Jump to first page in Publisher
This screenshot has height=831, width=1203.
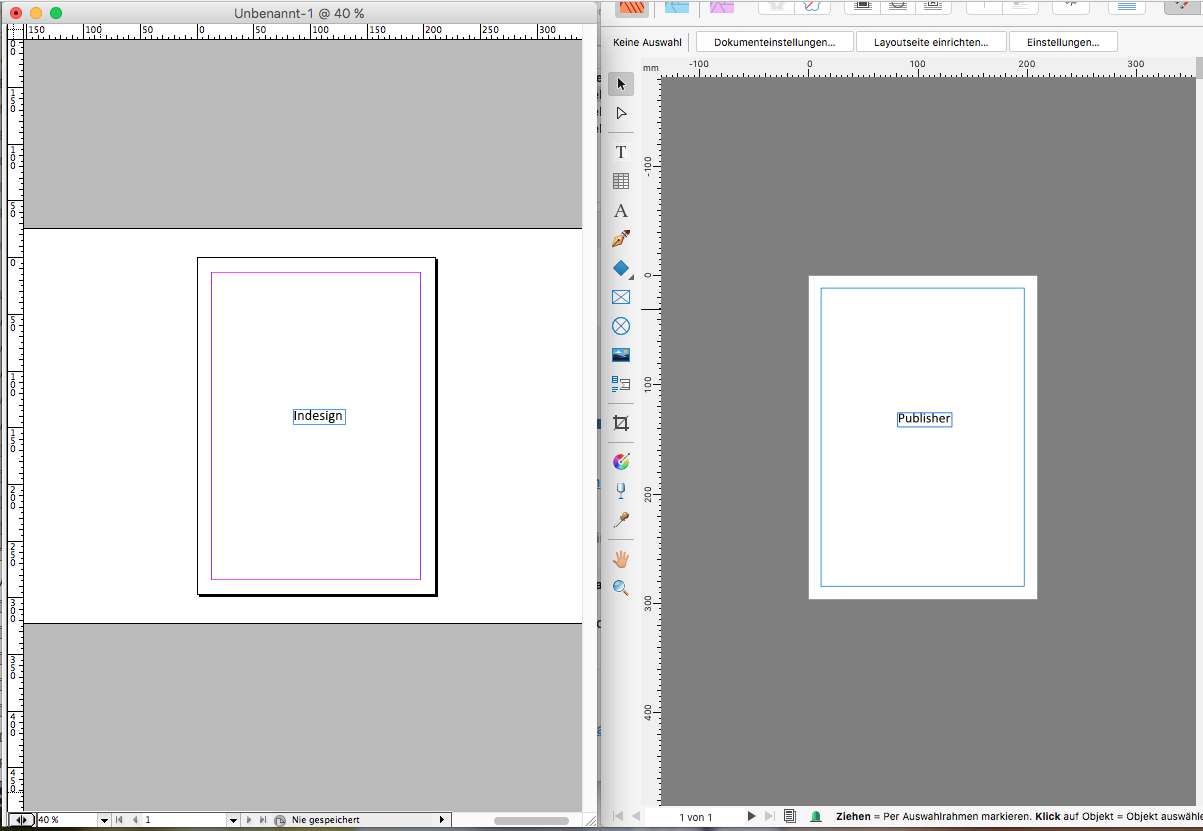click(x=617, y=817)
